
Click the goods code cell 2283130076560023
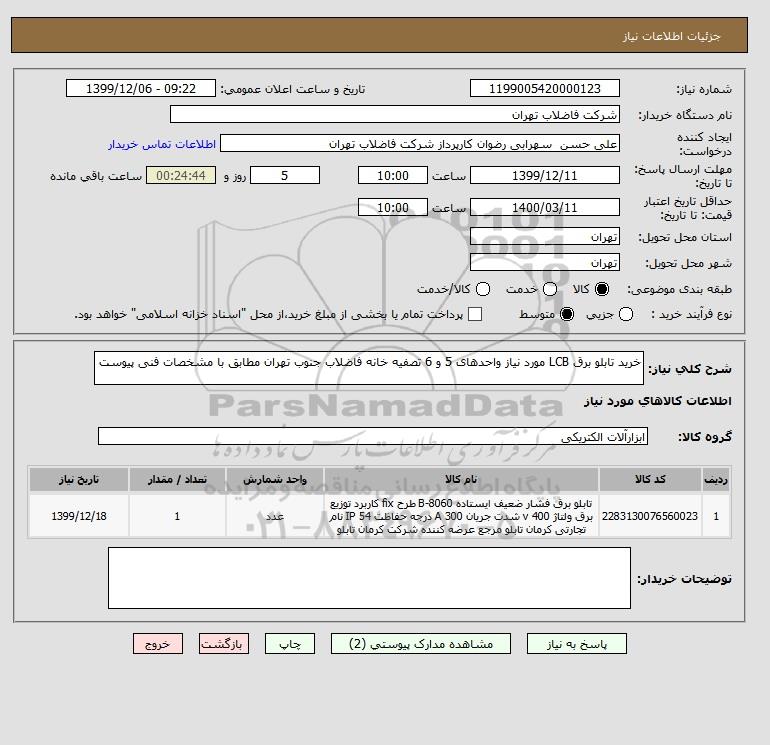[650, 516]
